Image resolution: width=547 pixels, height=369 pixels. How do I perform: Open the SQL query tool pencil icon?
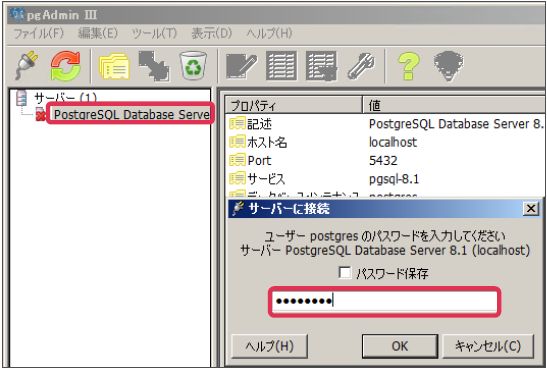(241, 66)
